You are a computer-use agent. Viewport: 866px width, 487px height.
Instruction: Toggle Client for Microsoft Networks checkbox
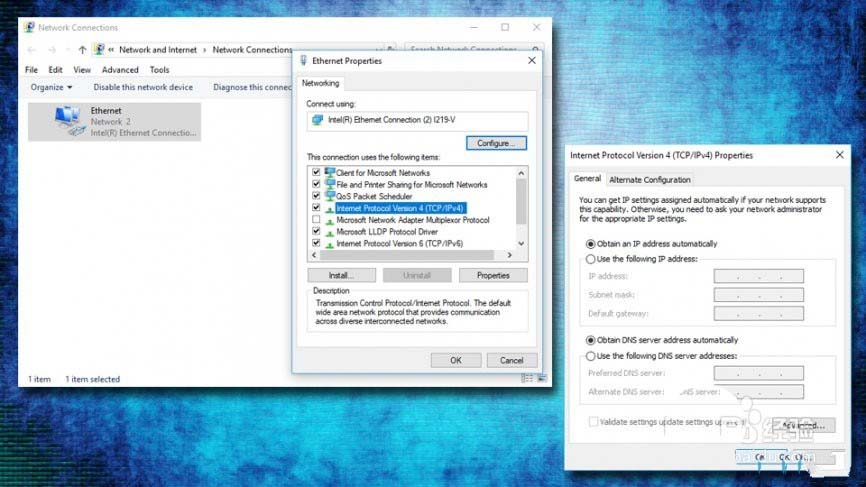click(316, 172)
